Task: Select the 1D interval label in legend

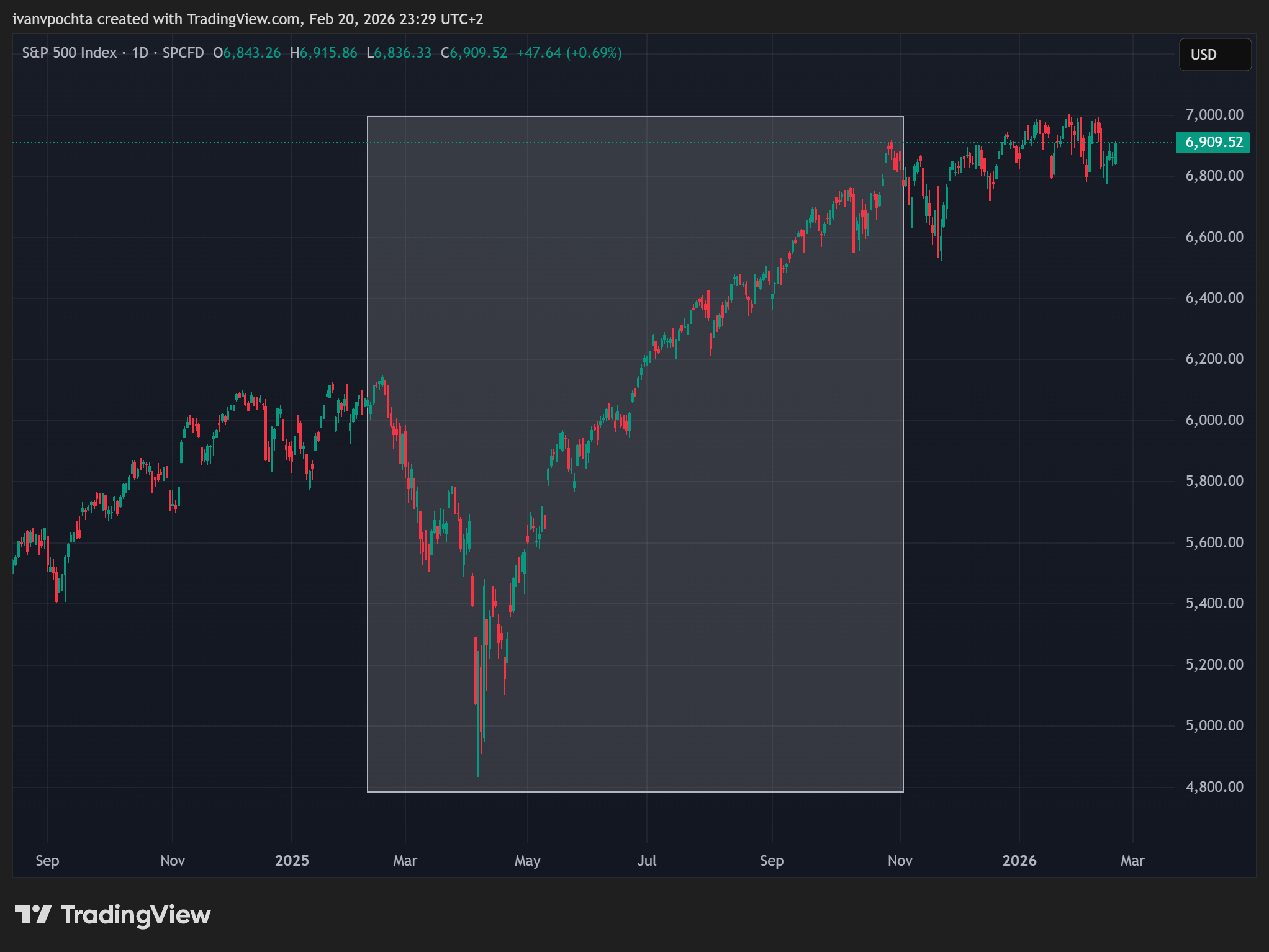Action: [140, 53]
